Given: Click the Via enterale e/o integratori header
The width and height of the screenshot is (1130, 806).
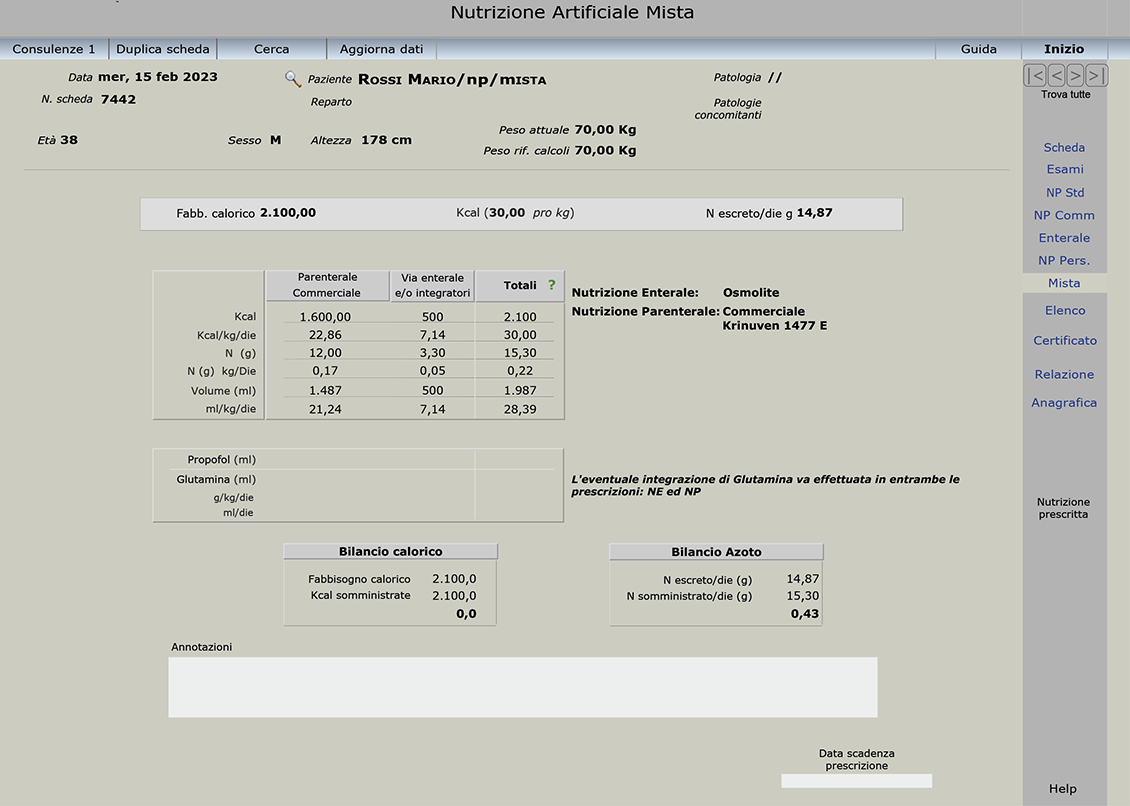Looking at the screenshot, I should (432, 285).
